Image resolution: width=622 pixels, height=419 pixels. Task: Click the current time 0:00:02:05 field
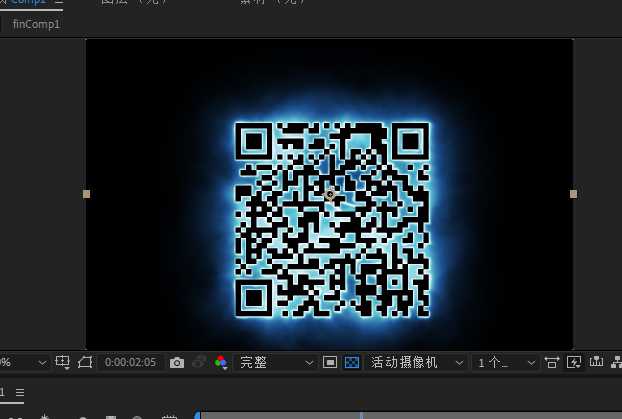pyautogui.click(x=131, y=362)
